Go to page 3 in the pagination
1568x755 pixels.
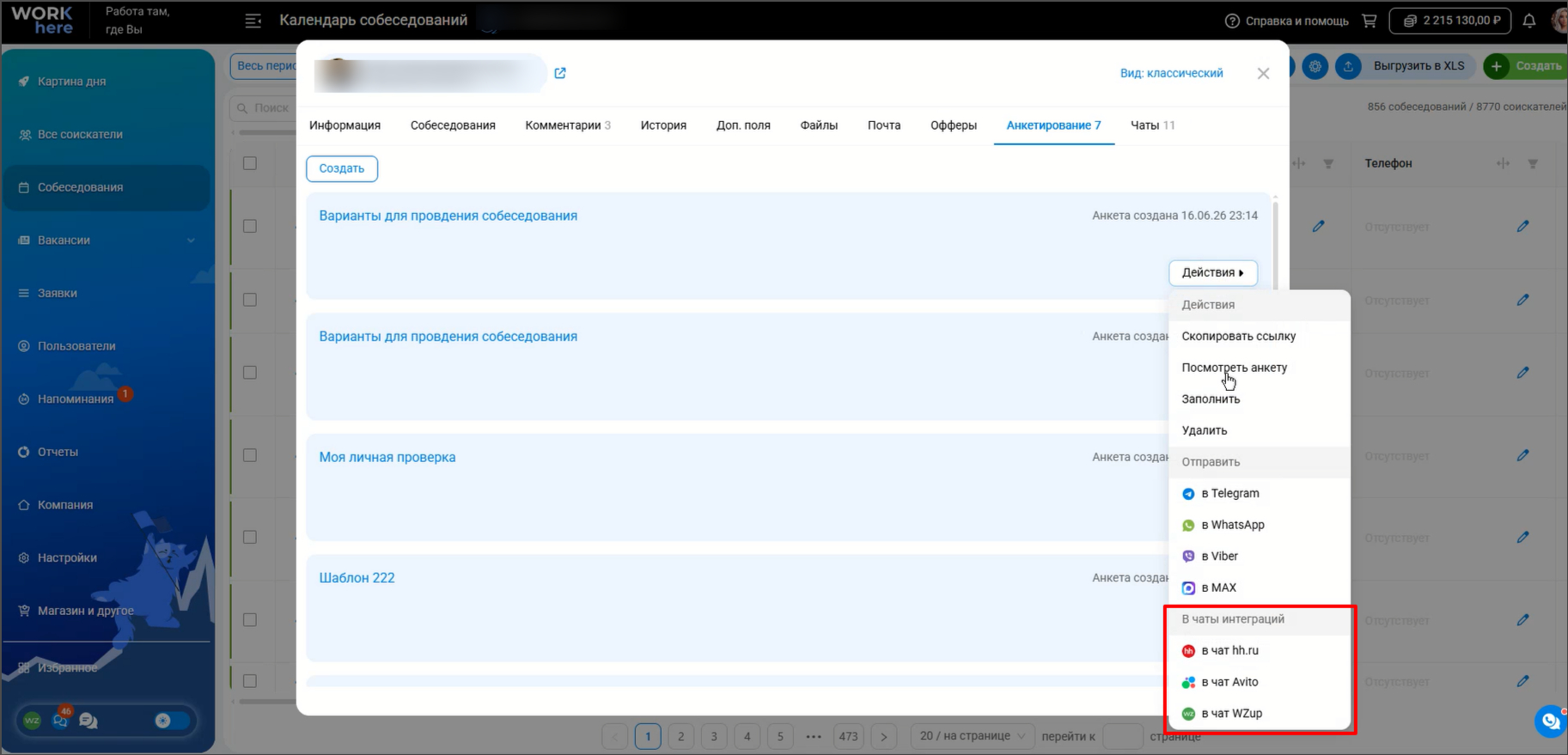point(714,736)
